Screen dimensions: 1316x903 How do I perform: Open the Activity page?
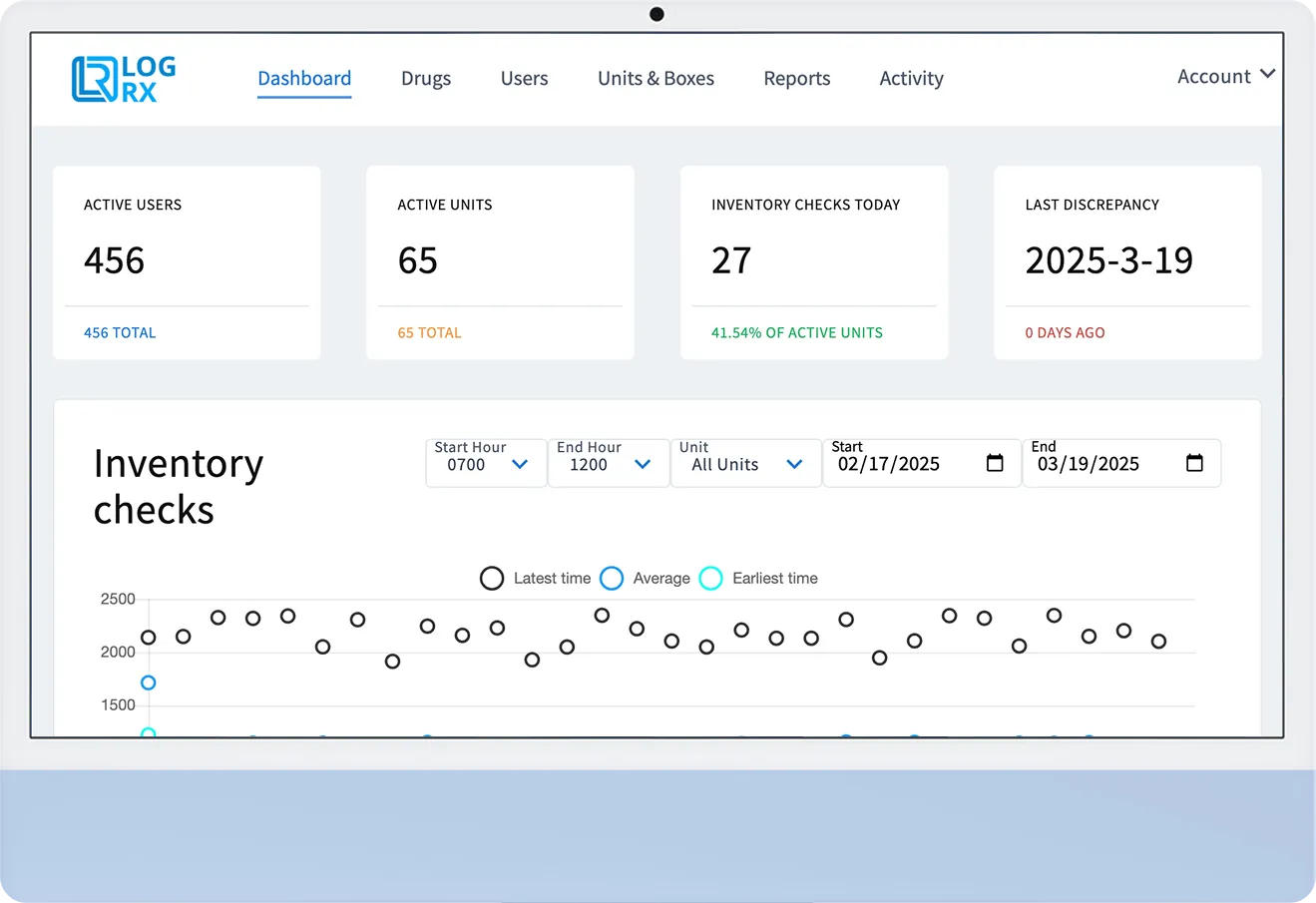click(911, 79)
